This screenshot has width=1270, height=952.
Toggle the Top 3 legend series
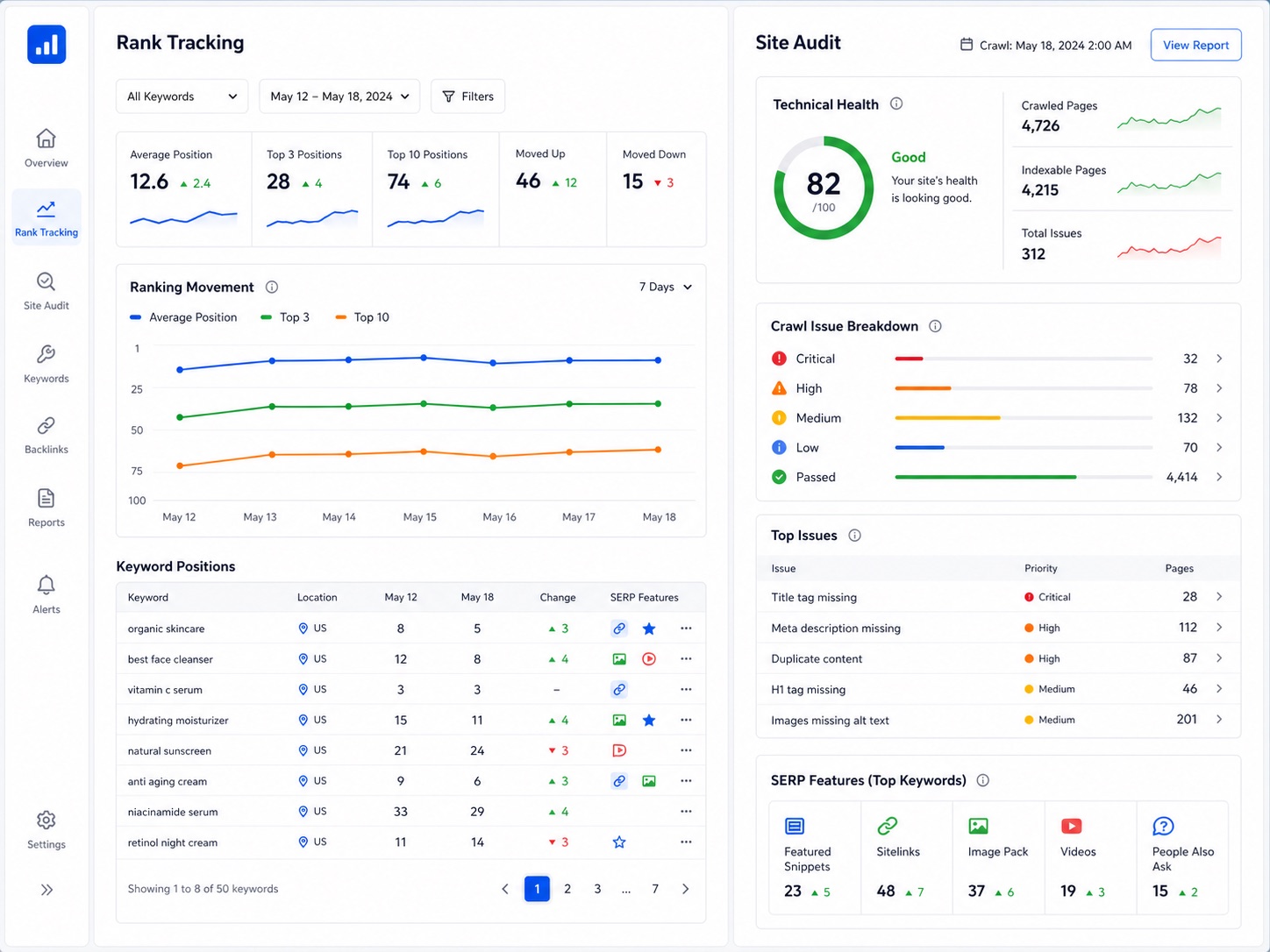tap(285, 317)
